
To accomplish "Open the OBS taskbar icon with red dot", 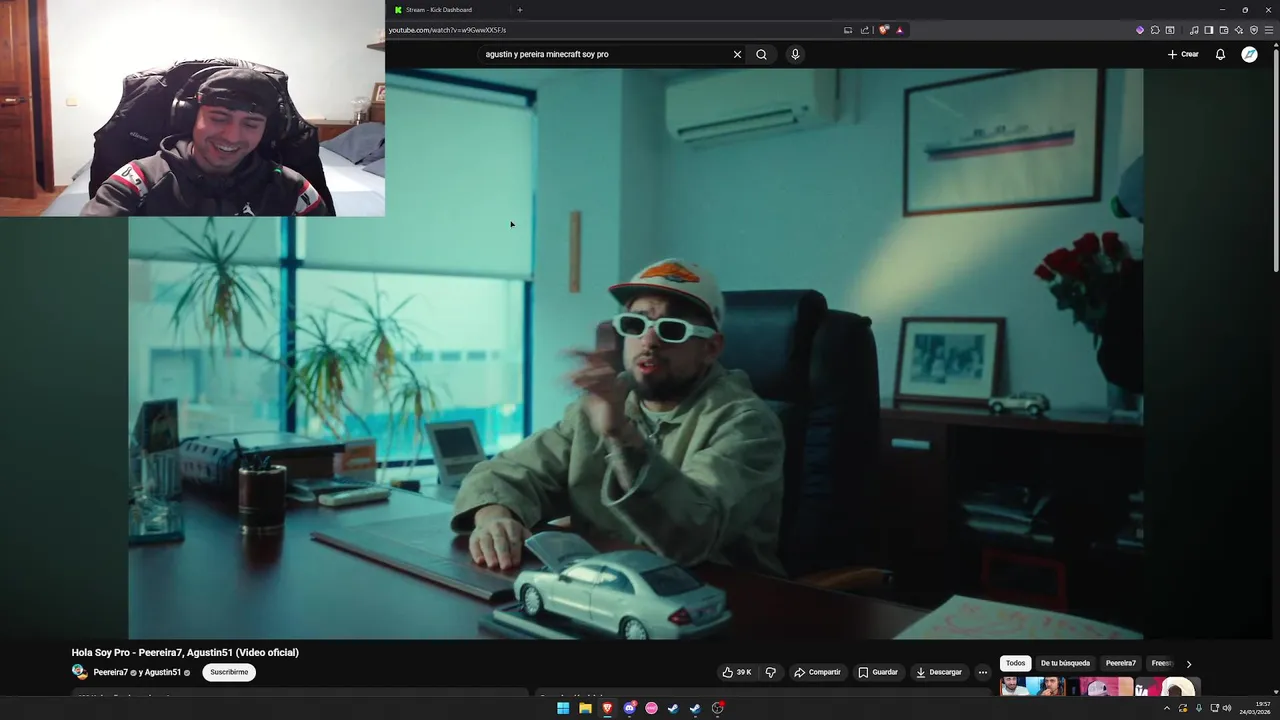I will coord(717,708).
